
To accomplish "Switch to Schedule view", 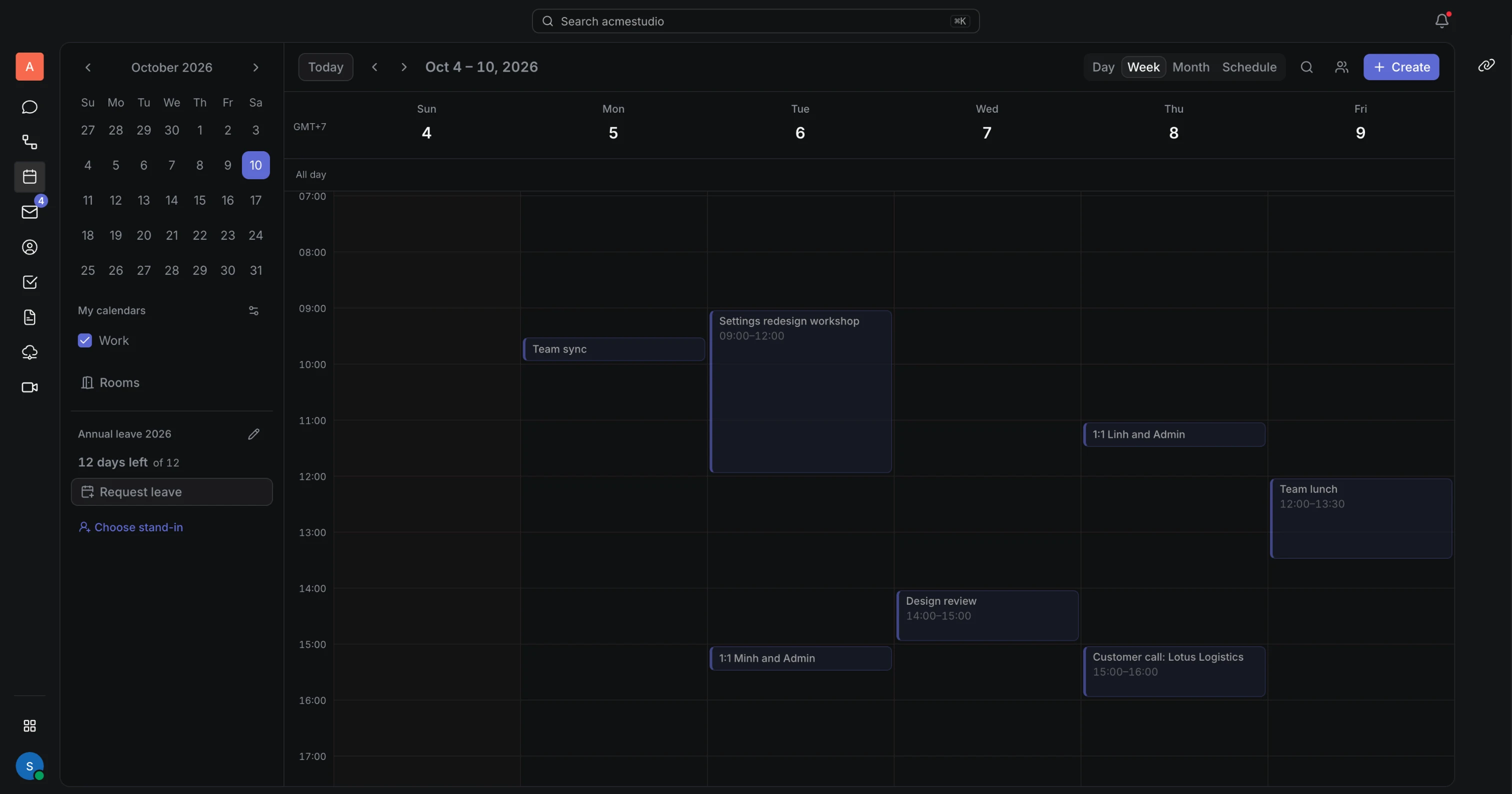I will point(1249,67).
